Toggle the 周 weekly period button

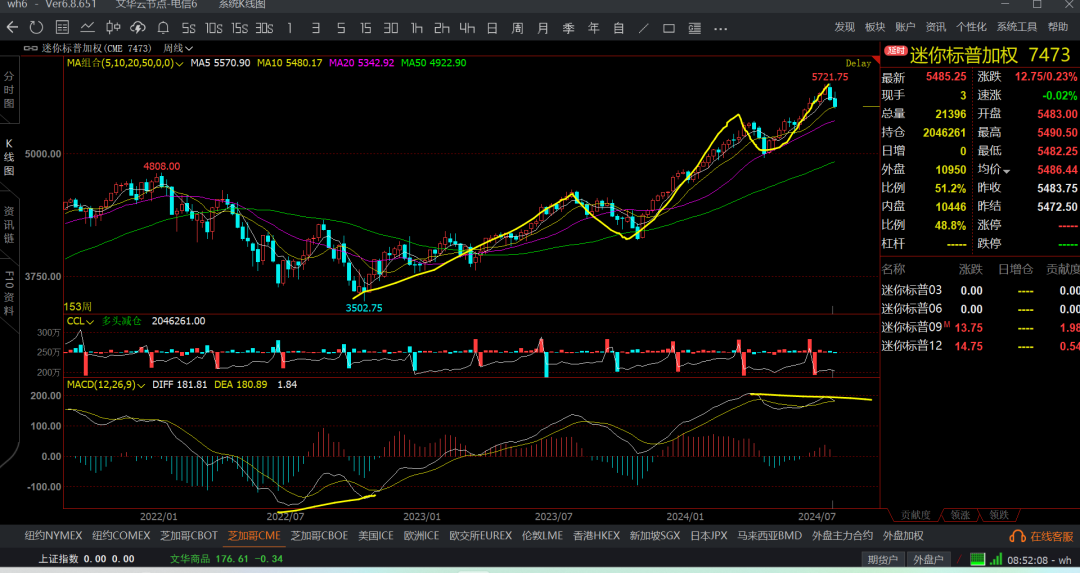[517, 28]
